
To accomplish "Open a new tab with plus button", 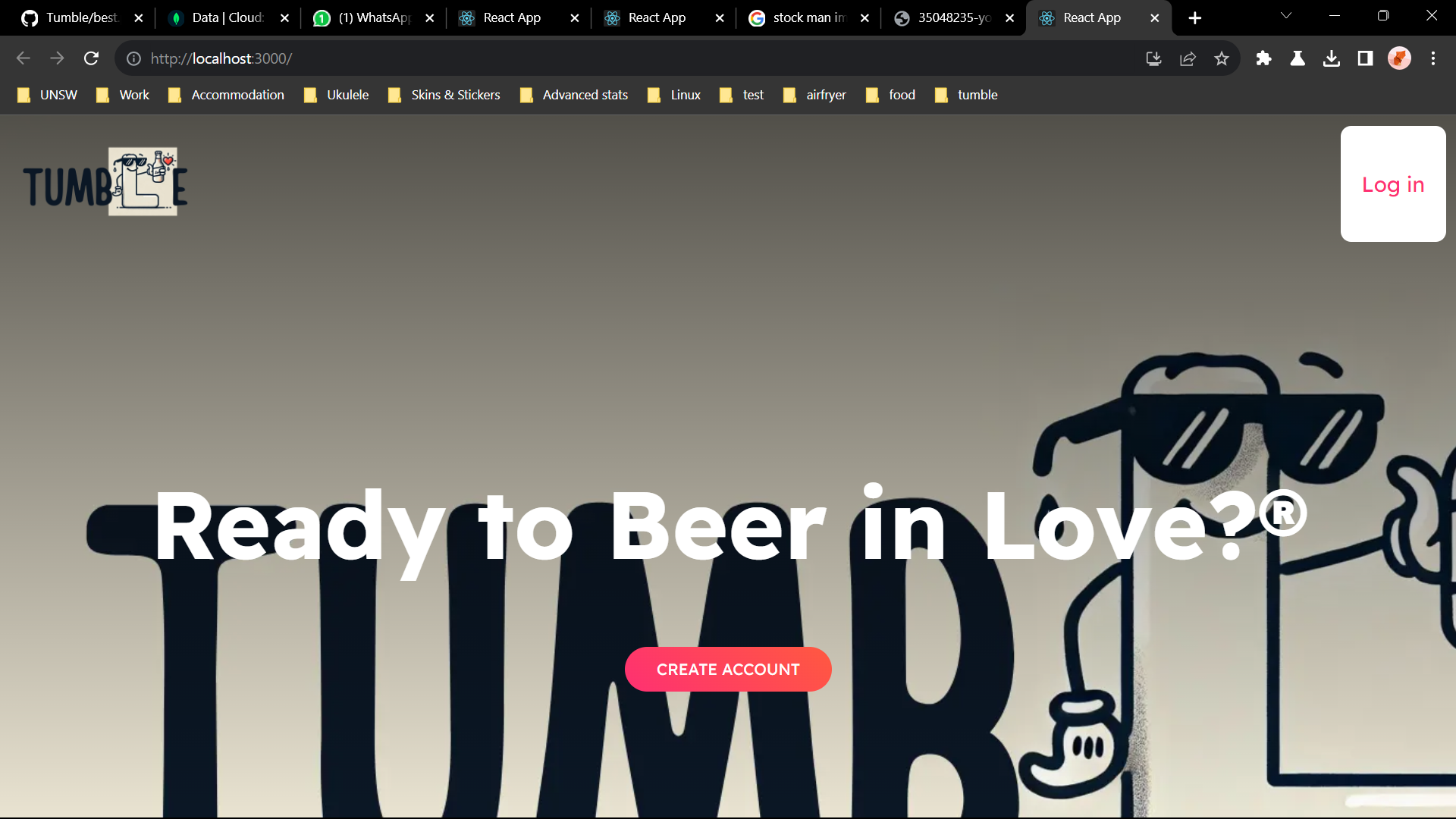I will 1194,17.
